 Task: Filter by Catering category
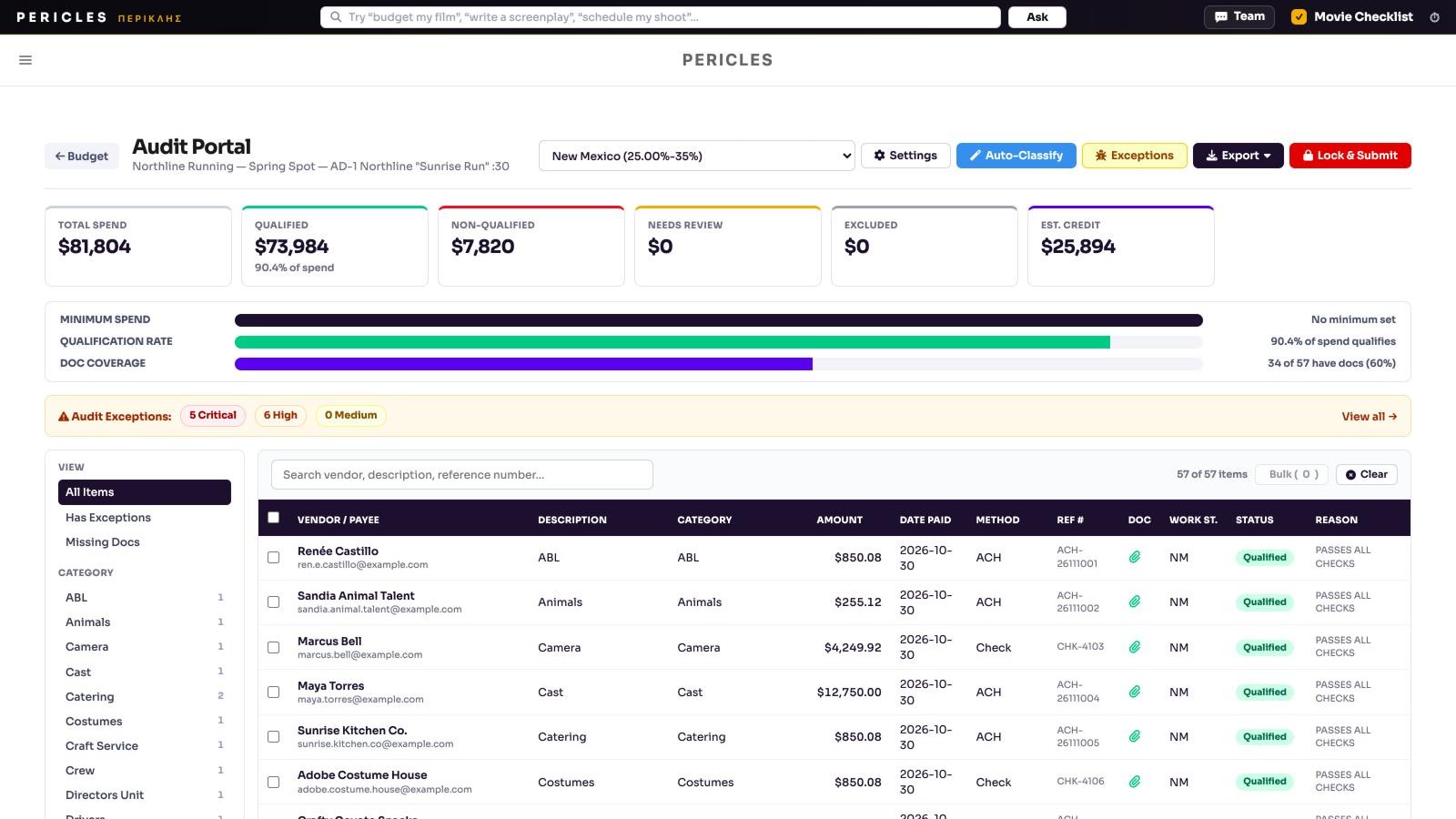click(145, 697)
